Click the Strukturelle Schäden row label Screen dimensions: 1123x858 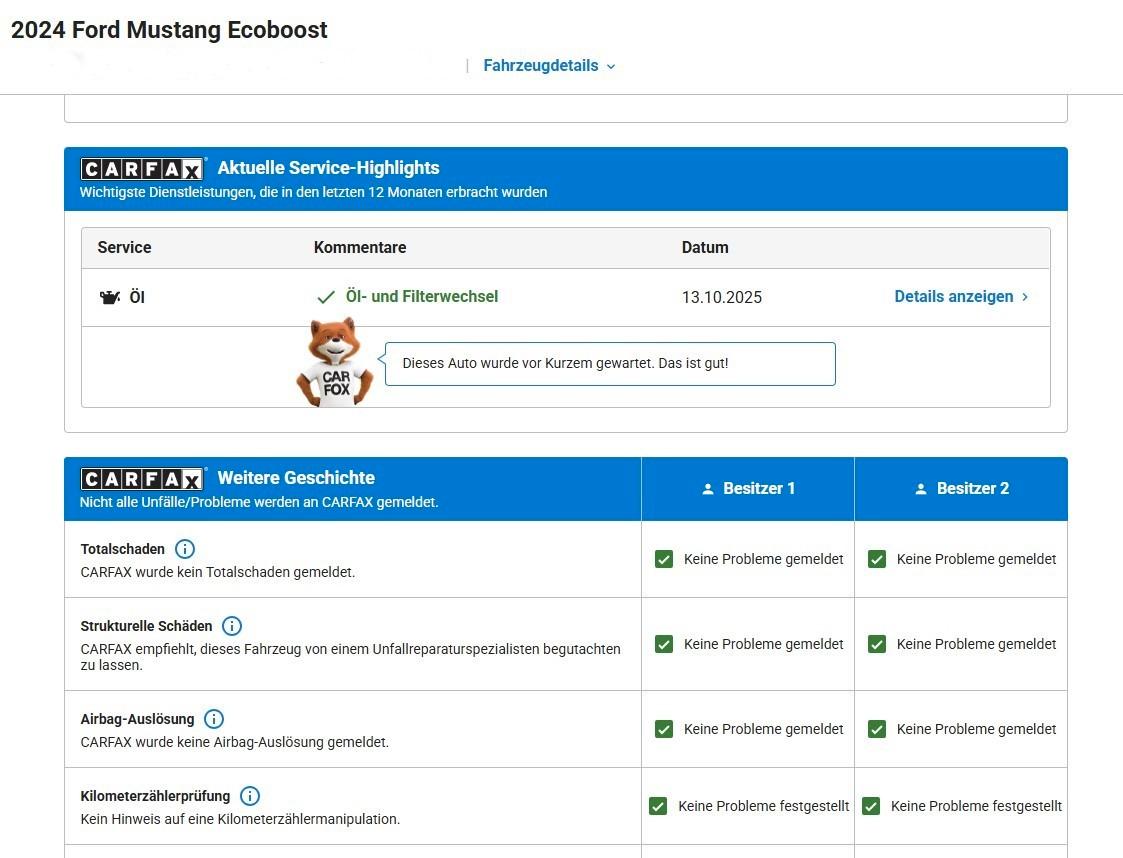click(146, 626)
